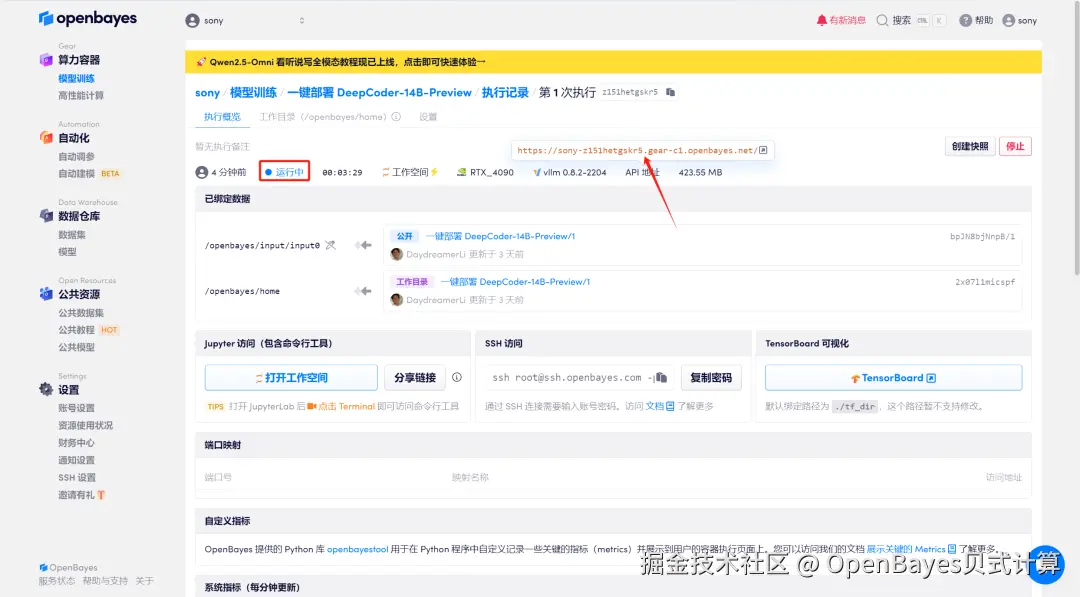The width and height of the screenshot is (1080, 597).
Task: Open the 数据仓库 section icon
Action: pyautogui.click(x=46, y=216)
